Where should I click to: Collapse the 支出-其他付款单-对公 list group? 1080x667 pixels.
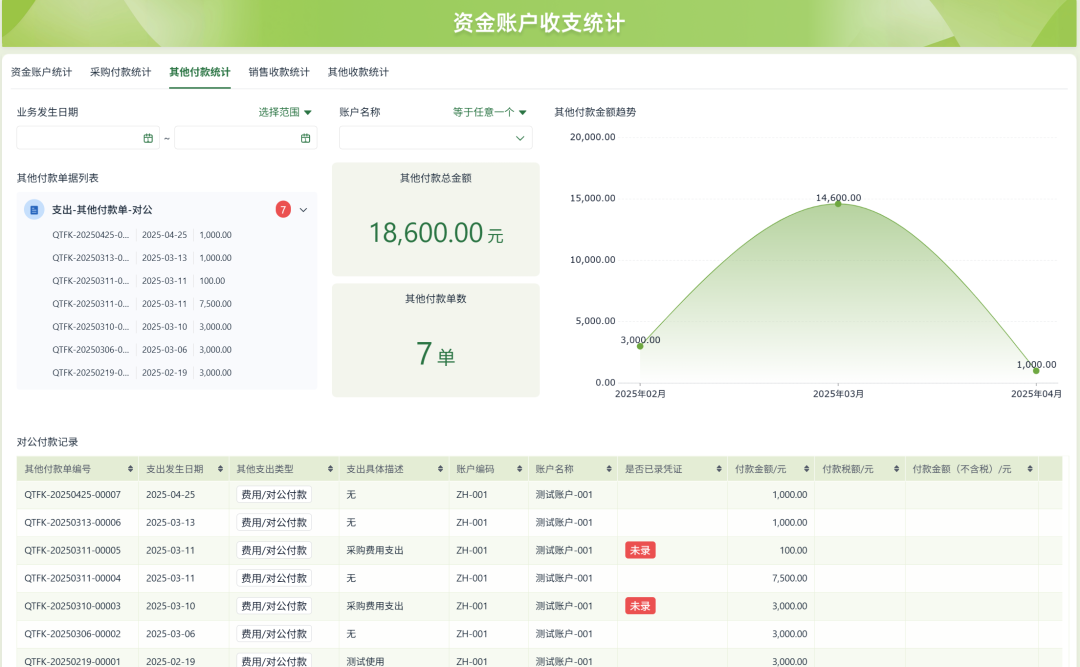304,210
